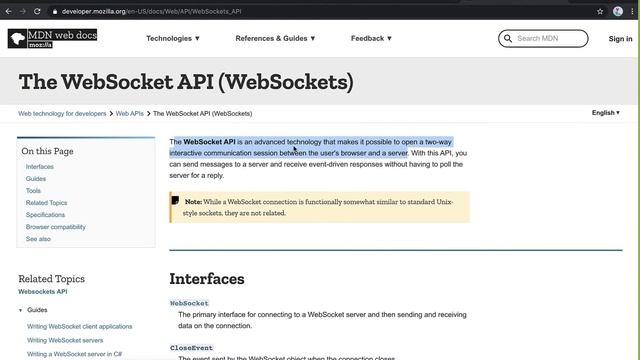Open the browser profile avatar
This screenshot has width=640, height=360.
618,11
